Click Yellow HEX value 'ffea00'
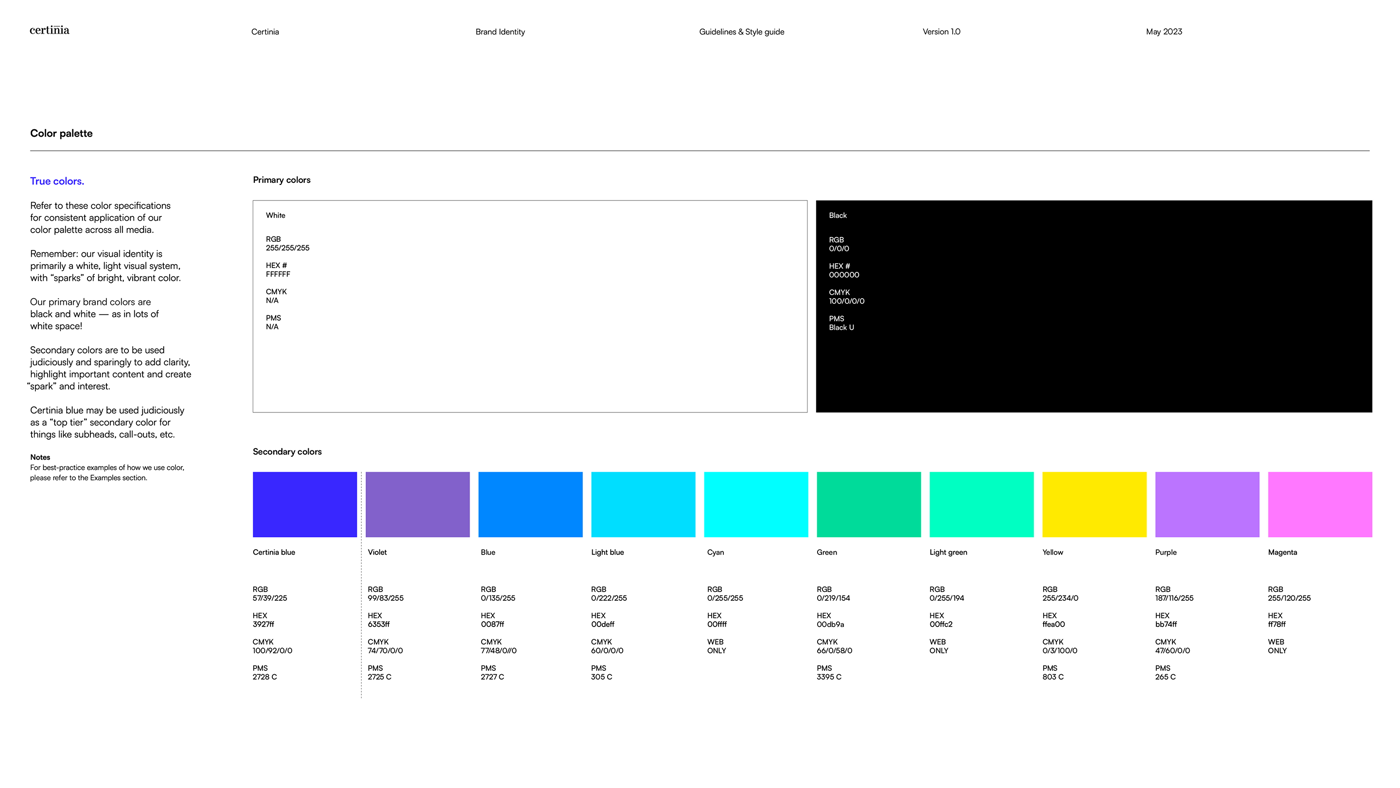This screenshot has height=788, width=1400. 1053,624
